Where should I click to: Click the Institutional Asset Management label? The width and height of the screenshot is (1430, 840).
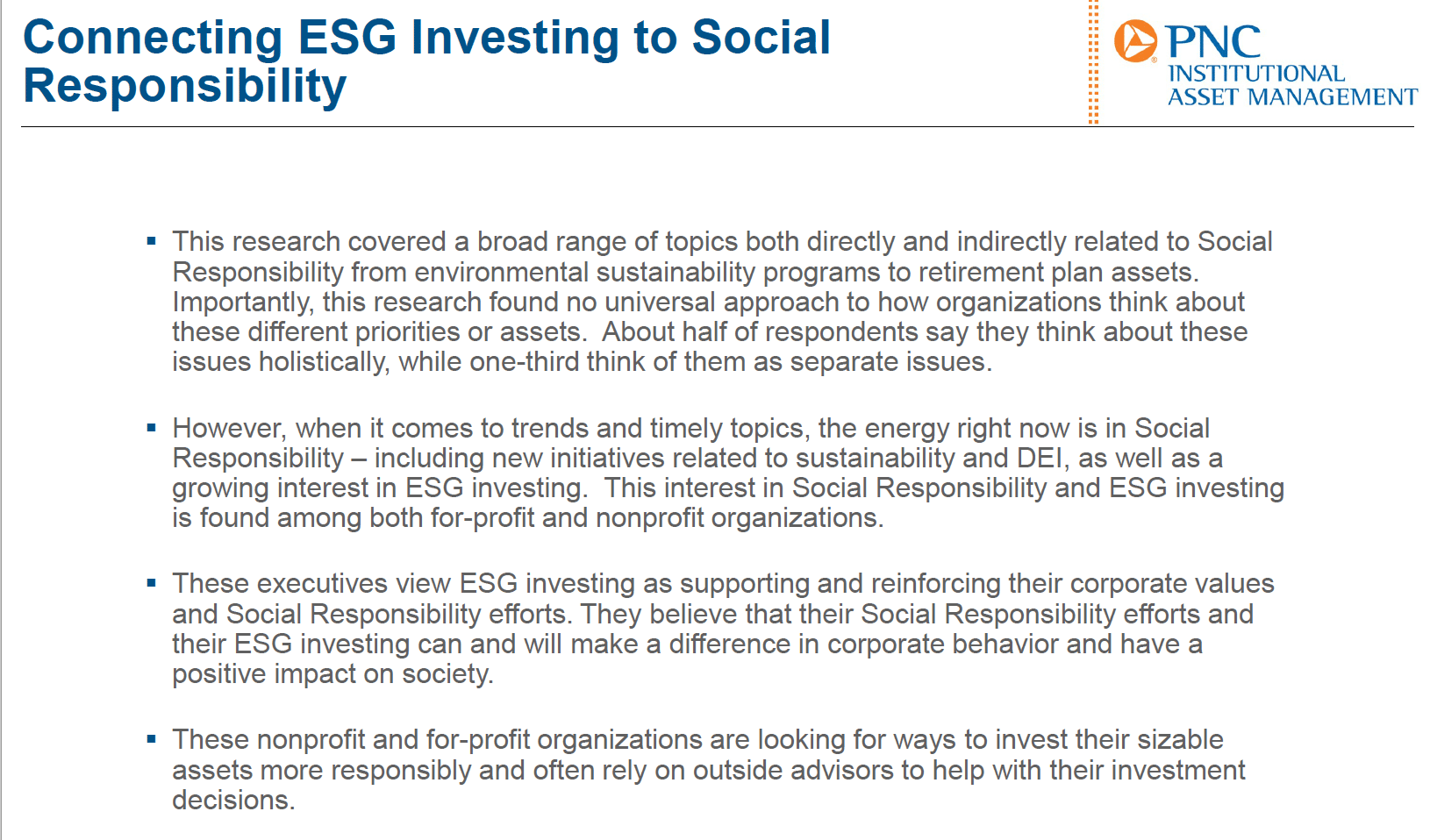1292,85
